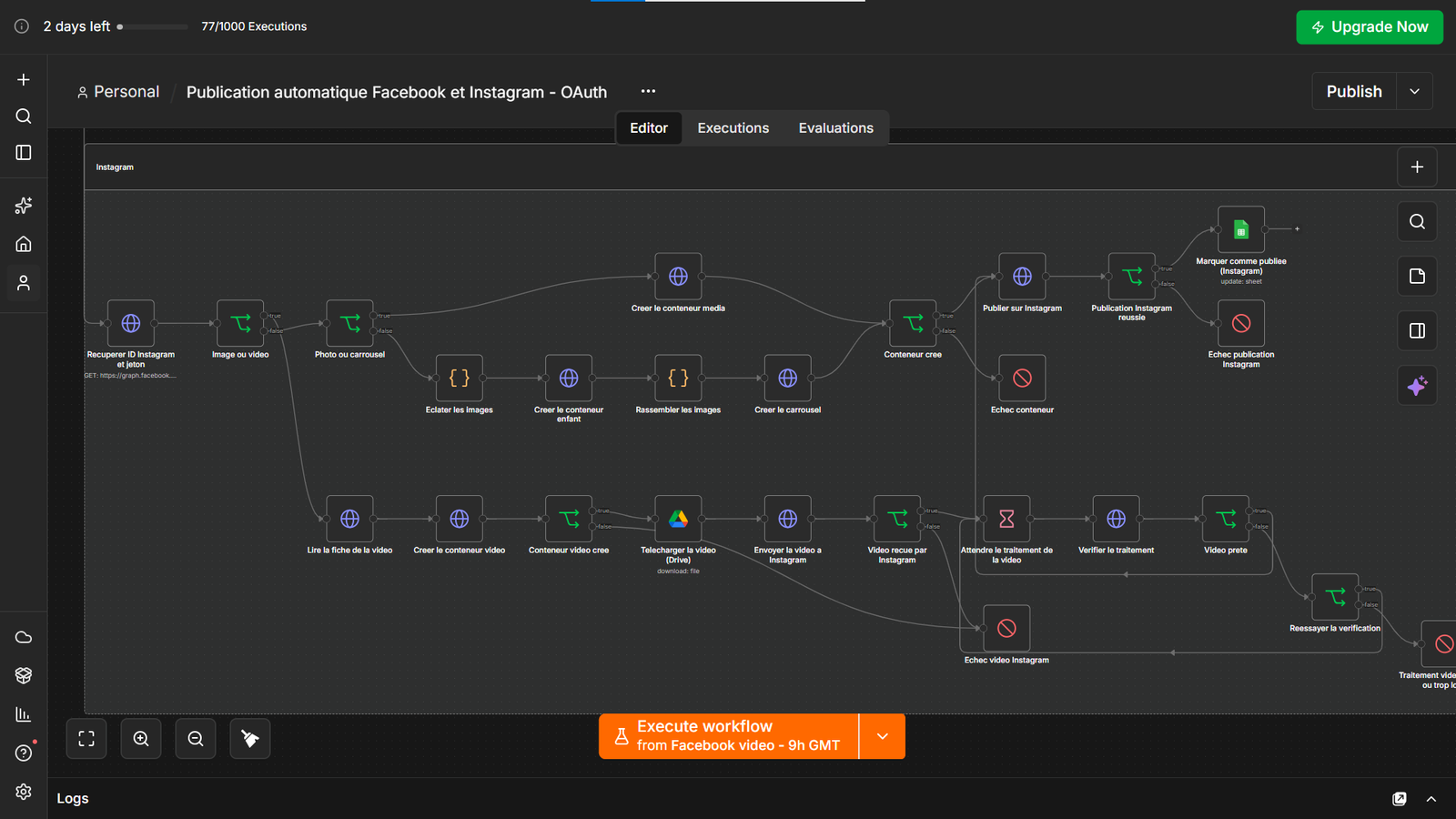Add sticky note icon on canvas right
Screen dimensions: 1456x819
1417,276
